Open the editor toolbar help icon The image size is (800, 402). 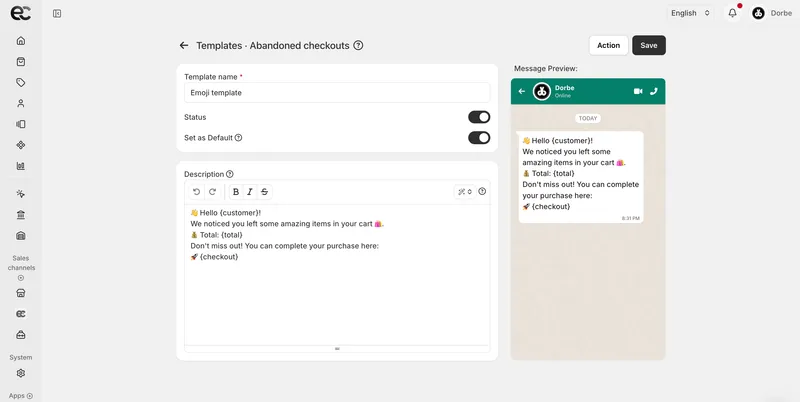click(482, 191)
